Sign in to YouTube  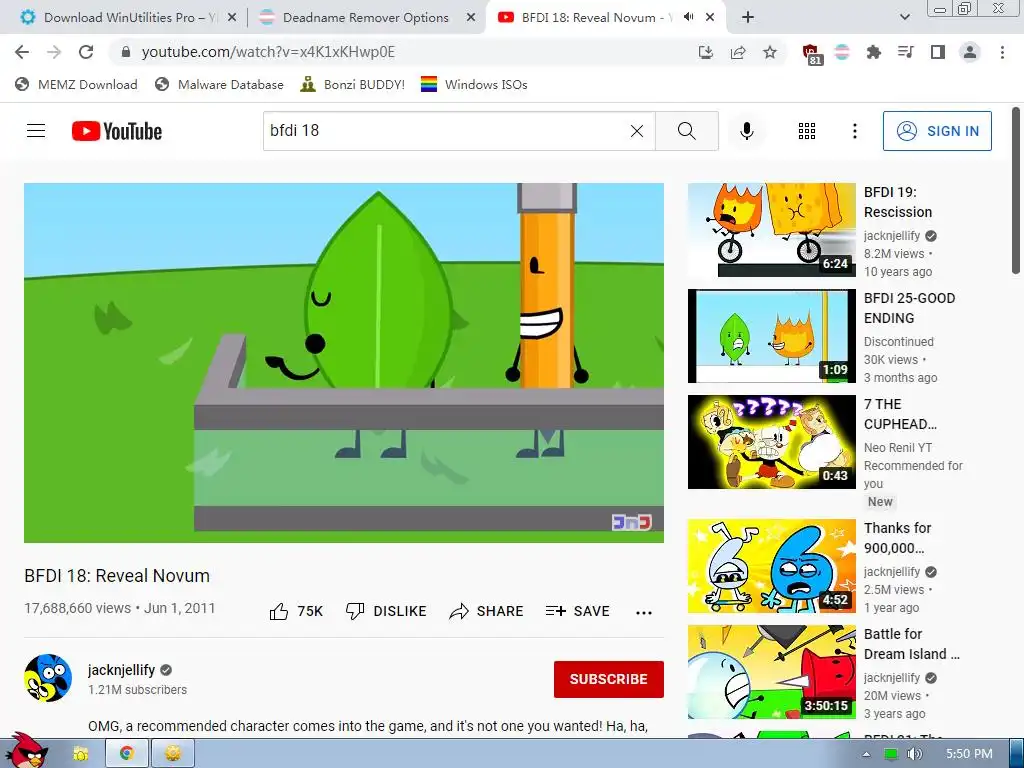[x=937, y=131]
